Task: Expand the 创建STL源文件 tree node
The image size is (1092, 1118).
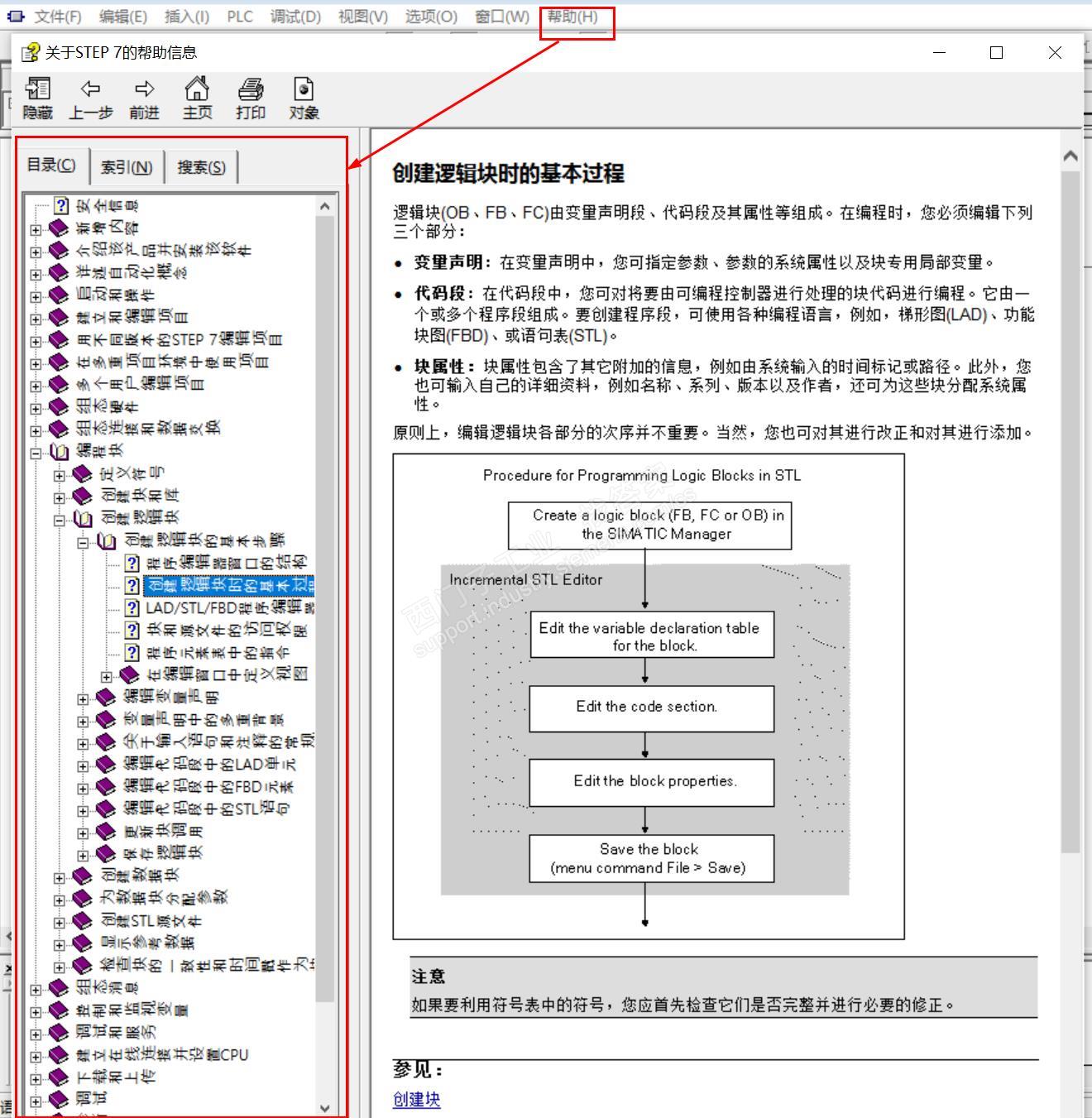Action: pos(60,921)
